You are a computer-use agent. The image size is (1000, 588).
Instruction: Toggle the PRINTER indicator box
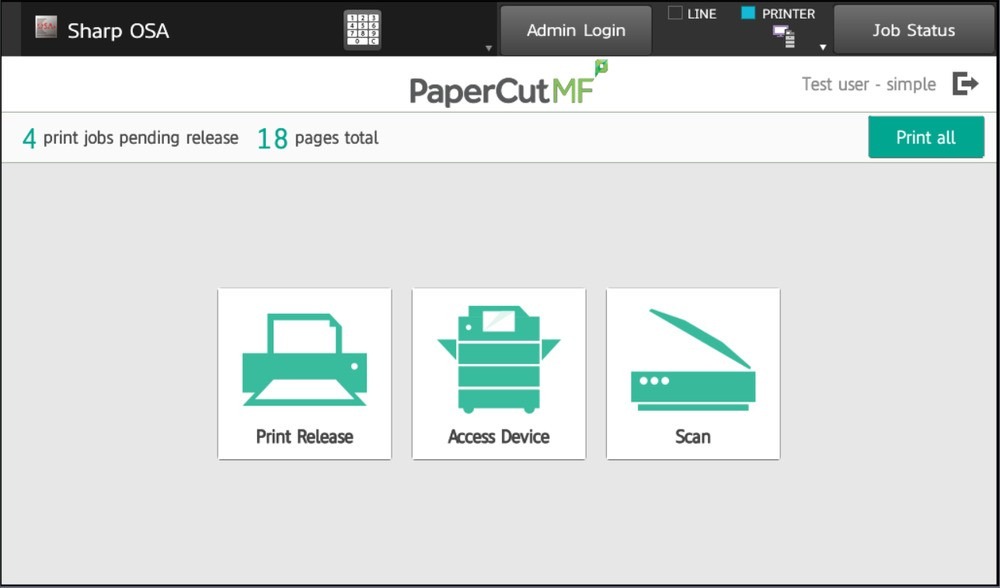tap(748, 14)
